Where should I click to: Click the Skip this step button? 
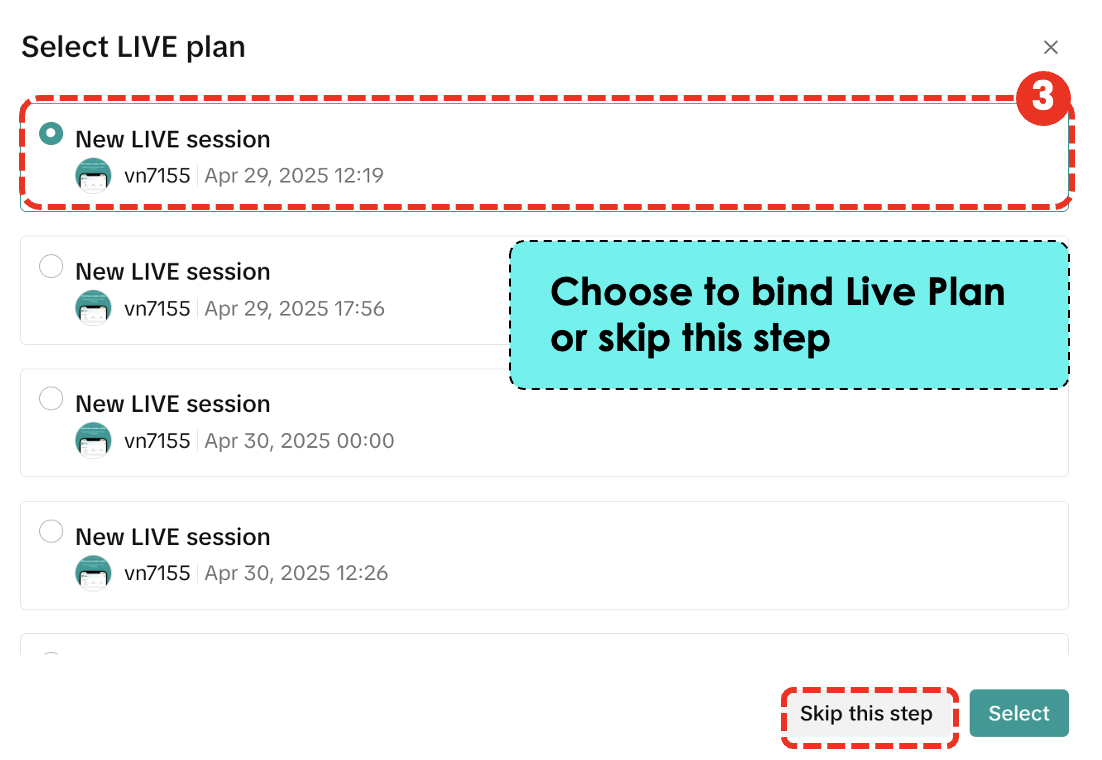[866, 714]
